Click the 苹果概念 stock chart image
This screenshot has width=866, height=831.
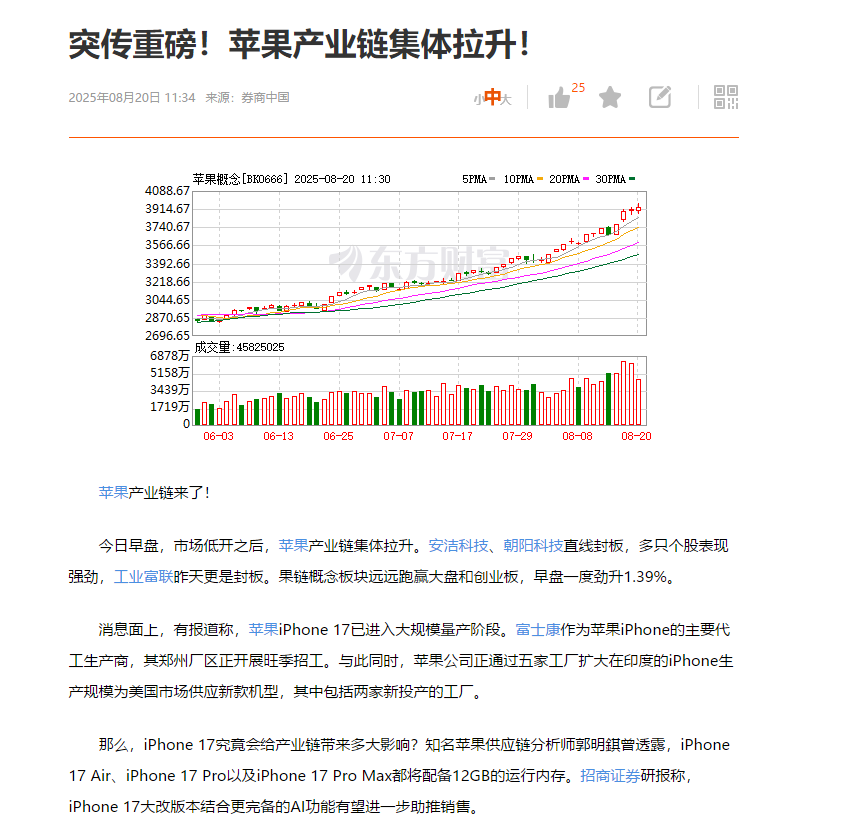(x=398, y=307)
